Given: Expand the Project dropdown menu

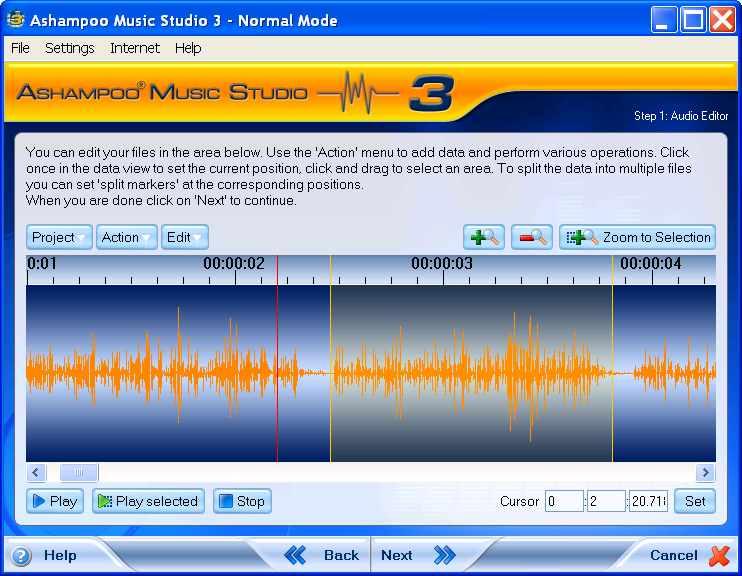Looking at the screenshot, I should click(x=59, y=237).
